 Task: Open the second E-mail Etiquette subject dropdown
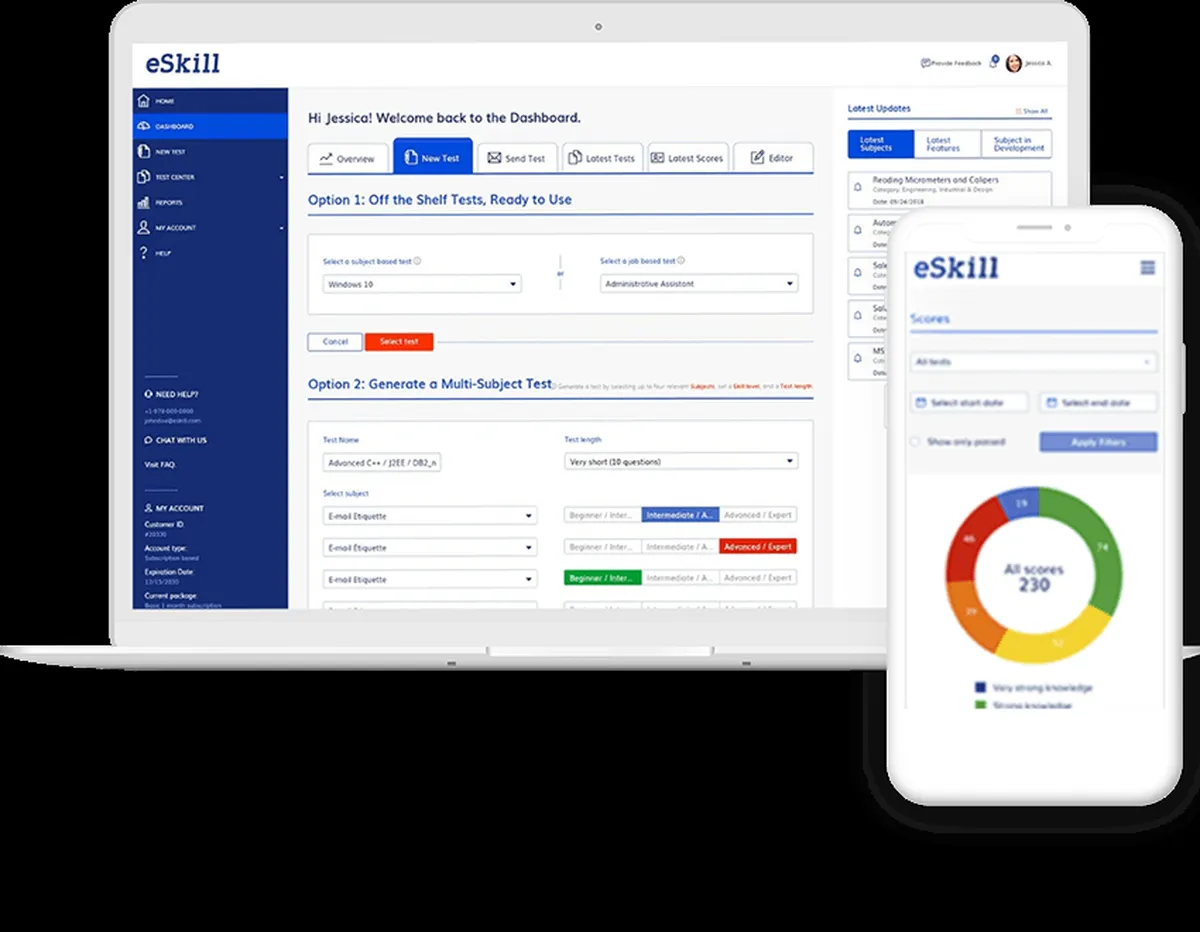[430, 548]
